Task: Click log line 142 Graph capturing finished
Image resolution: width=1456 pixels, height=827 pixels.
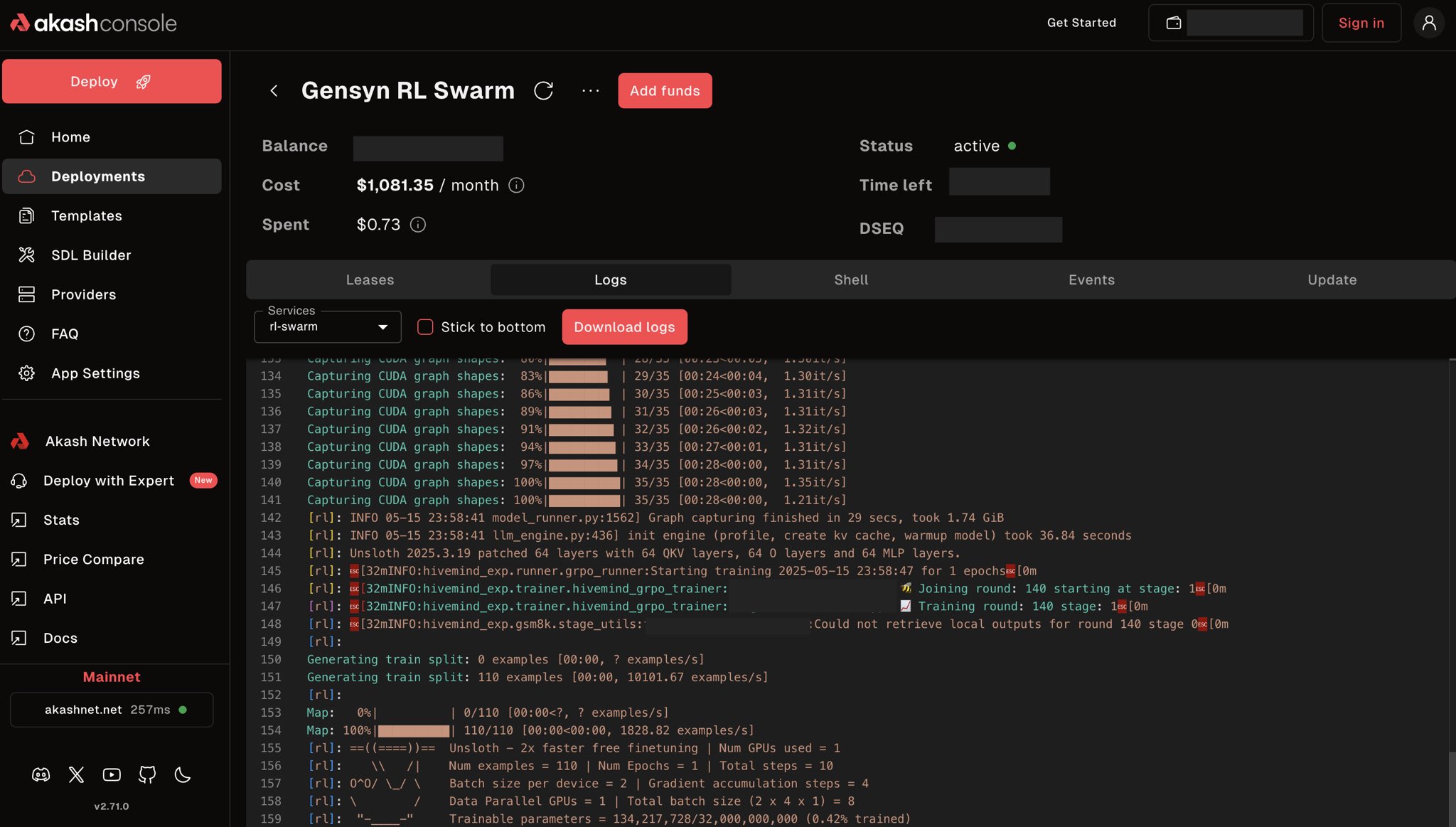Action: tap(655, 518)
